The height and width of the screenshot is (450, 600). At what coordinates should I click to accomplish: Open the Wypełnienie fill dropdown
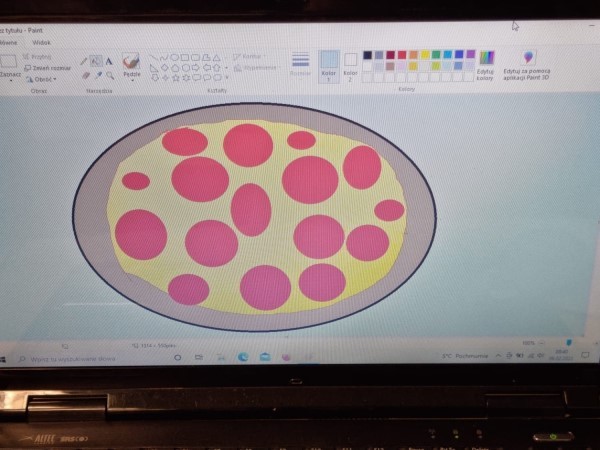click(256, 68)
